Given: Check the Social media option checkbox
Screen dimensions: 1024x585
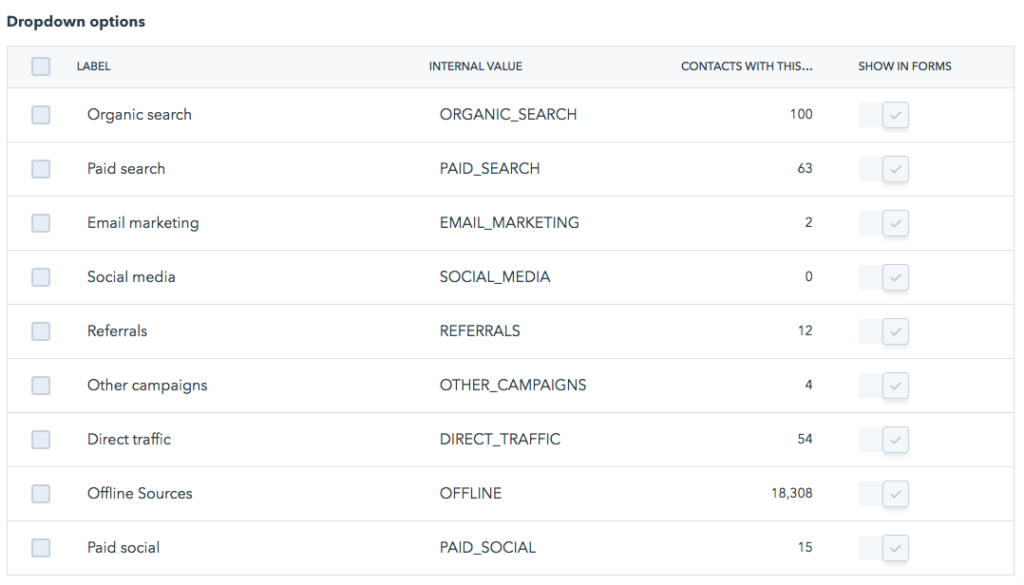Looking at the screenshot, I should click(x=40, y=277).
